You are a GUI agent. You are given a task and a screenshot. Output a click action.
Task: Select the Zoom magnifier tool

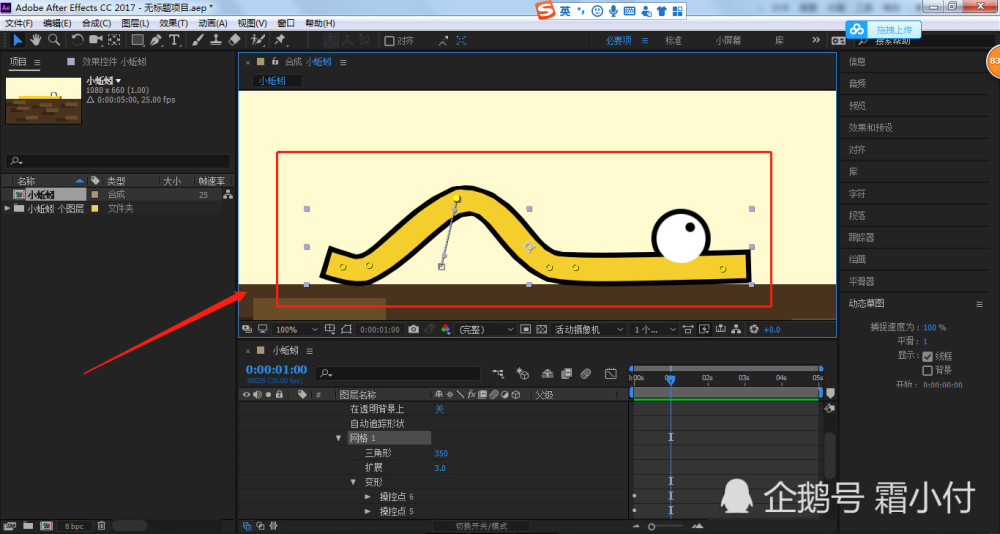(54, 40)
